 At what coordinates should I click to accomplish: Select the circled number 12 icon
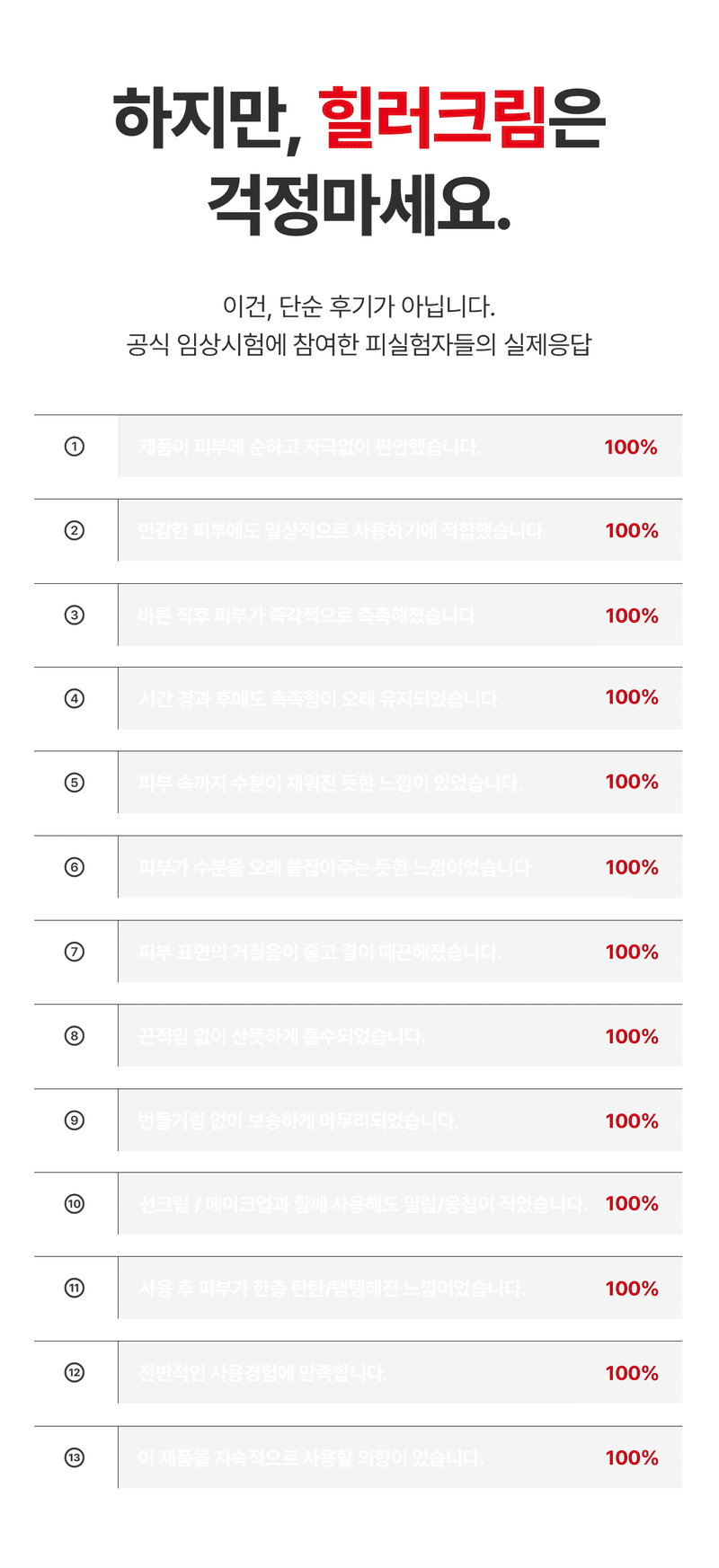click(75, 1373)
